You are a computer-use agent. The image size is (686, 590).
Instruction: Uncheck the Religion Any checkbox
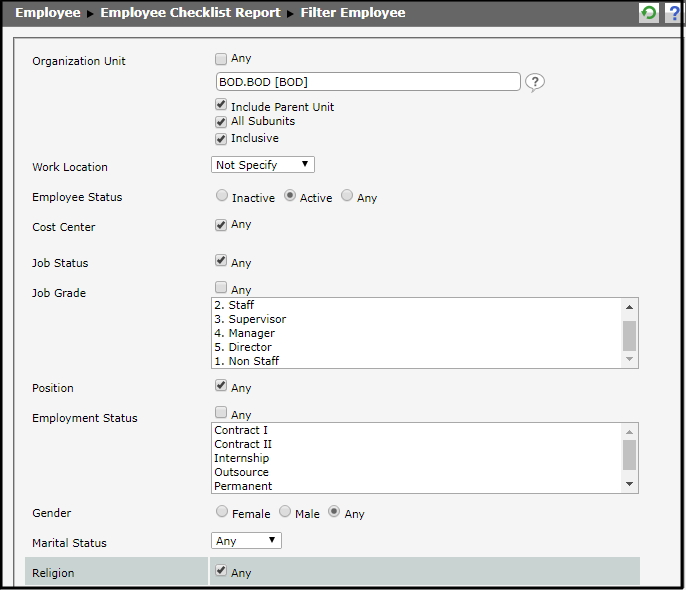221,572
